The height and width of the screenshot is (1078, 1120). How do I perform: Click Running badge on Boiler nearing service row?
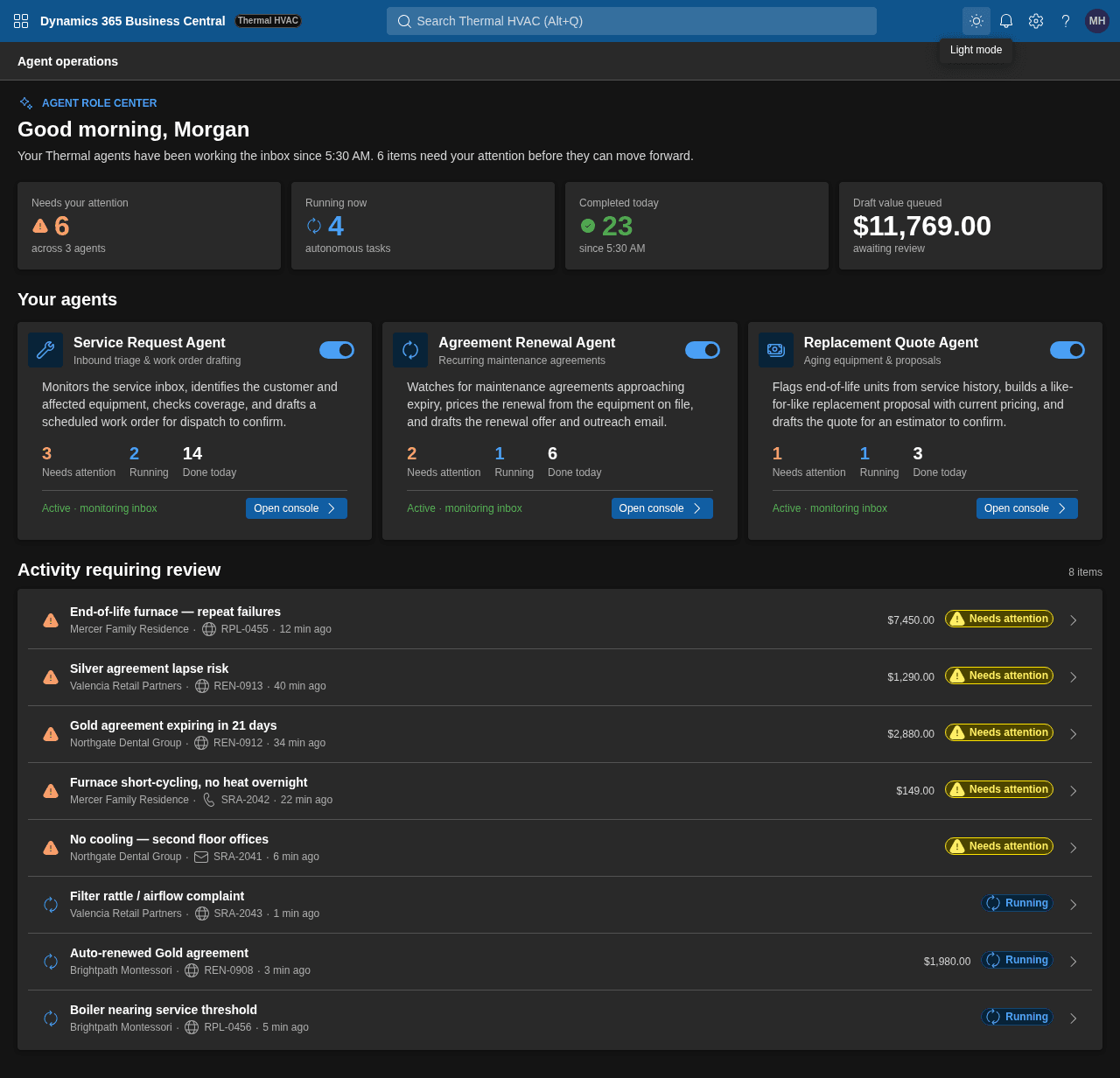[1017, 1017]
